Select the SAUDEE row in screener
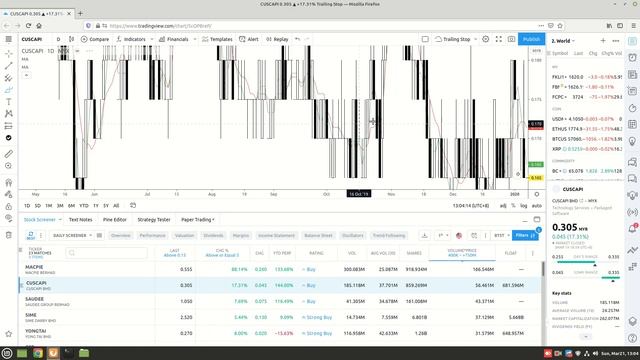Image resolution: width=640 pixels, height=360 pixels. (x=281, y=301)
